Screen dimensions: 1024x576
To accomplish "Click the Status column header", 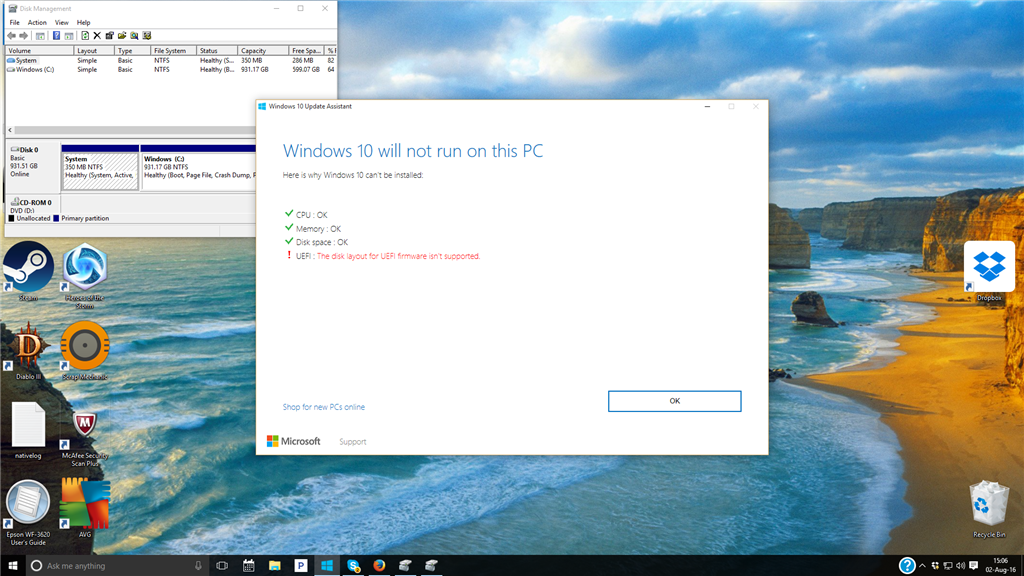I will (217, 51).
